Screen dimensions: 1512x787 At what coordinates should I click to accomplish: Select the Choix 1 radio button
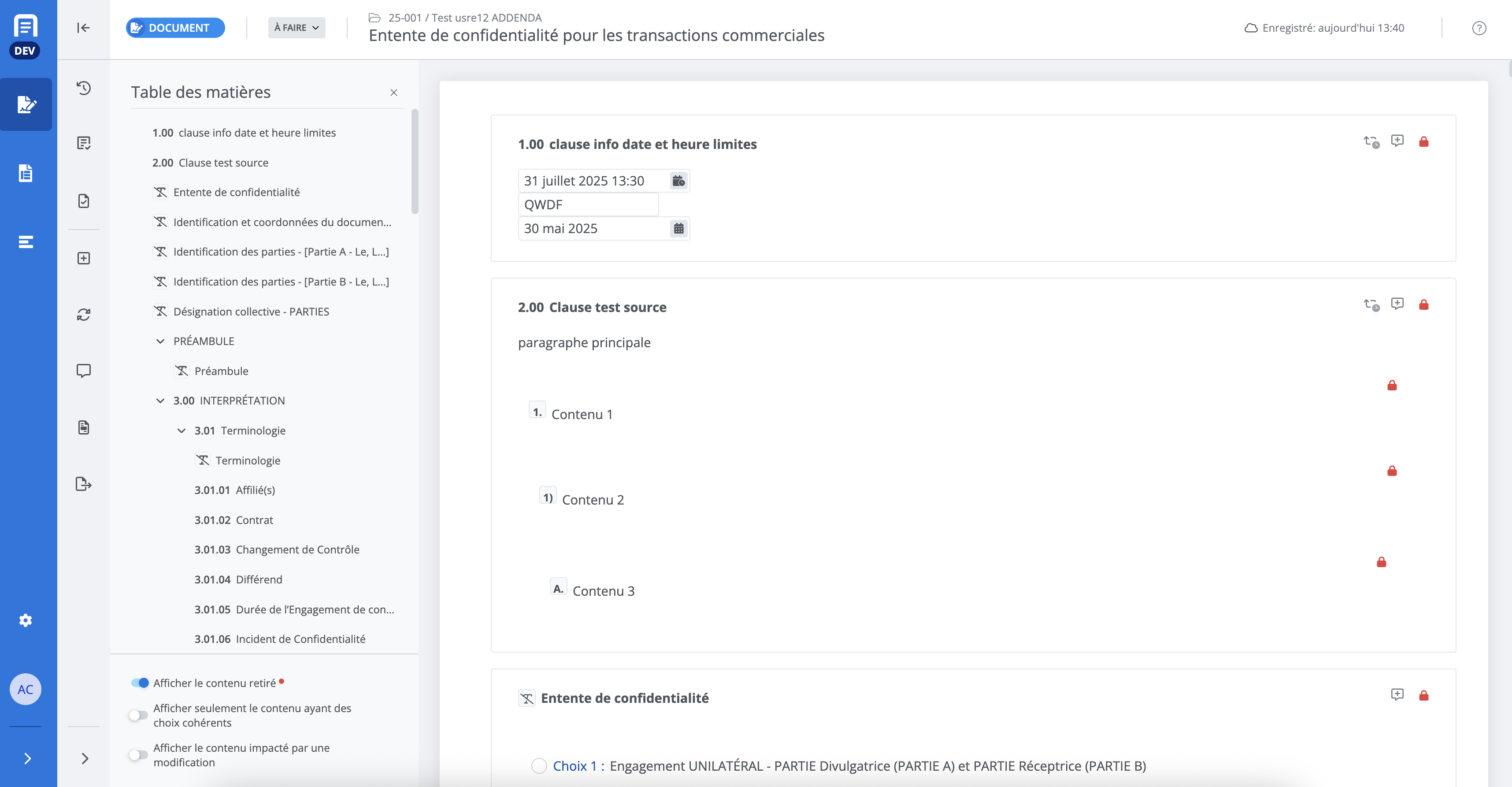coord(539,766)
